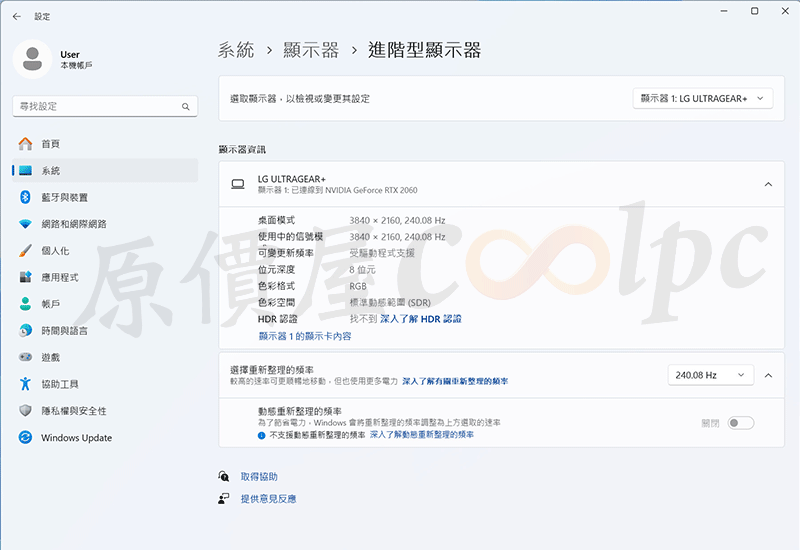Open Windows Update in the sidebar
Image resolution: width=800 pixels, height=550 pixels.
click(105, 437)
